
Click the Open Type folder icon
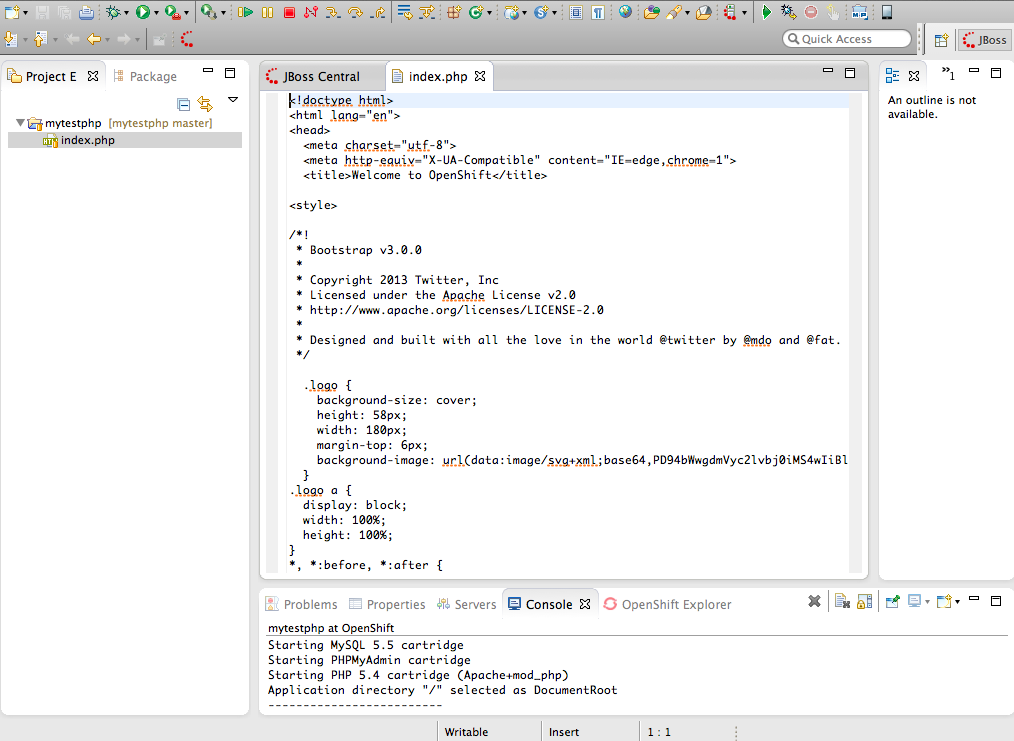652,12
